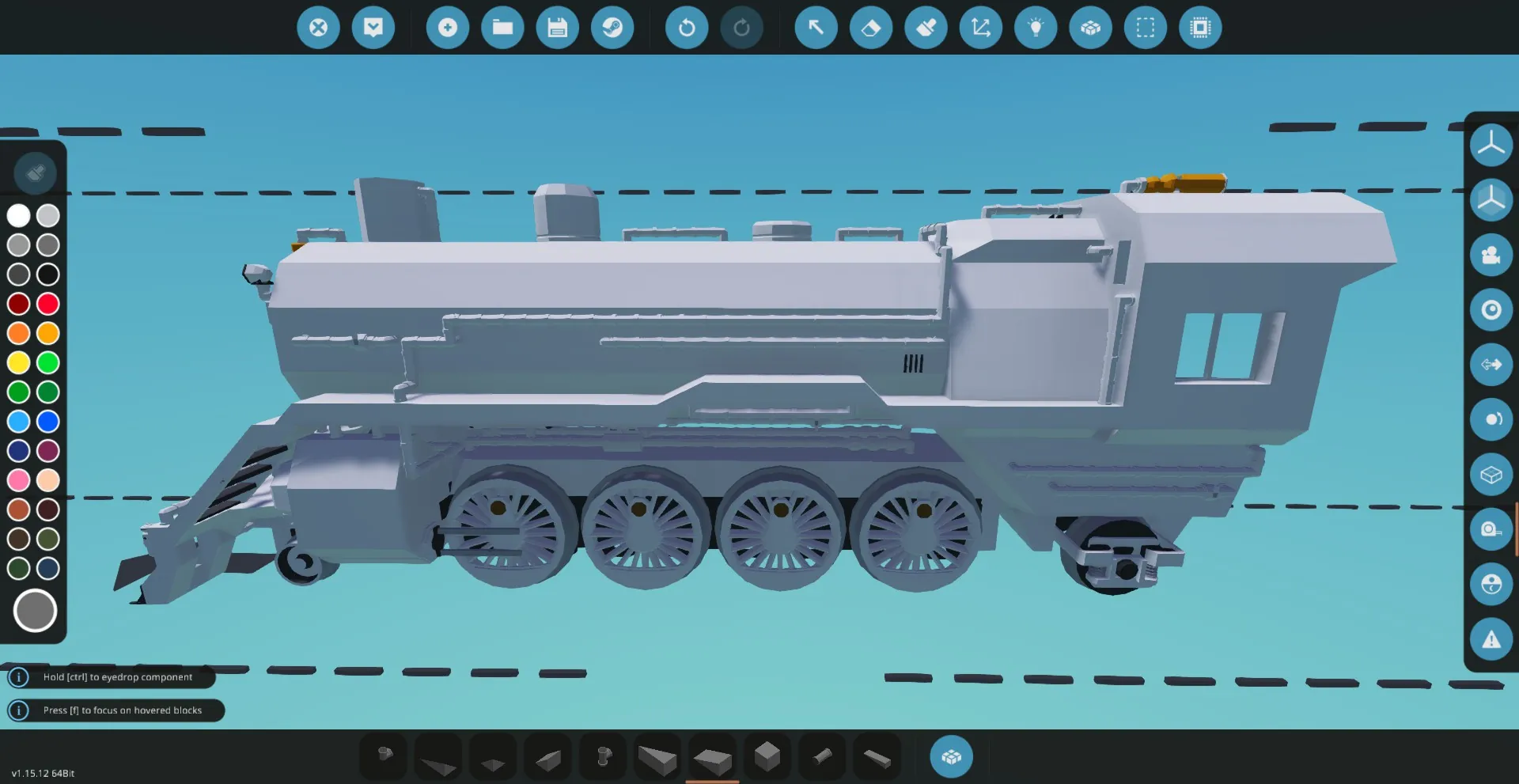The height and width of the screenshot is (784, 1519).
Task: Click the new vehicle plus button
Action: pyautogui.click(x=448, y=28)
